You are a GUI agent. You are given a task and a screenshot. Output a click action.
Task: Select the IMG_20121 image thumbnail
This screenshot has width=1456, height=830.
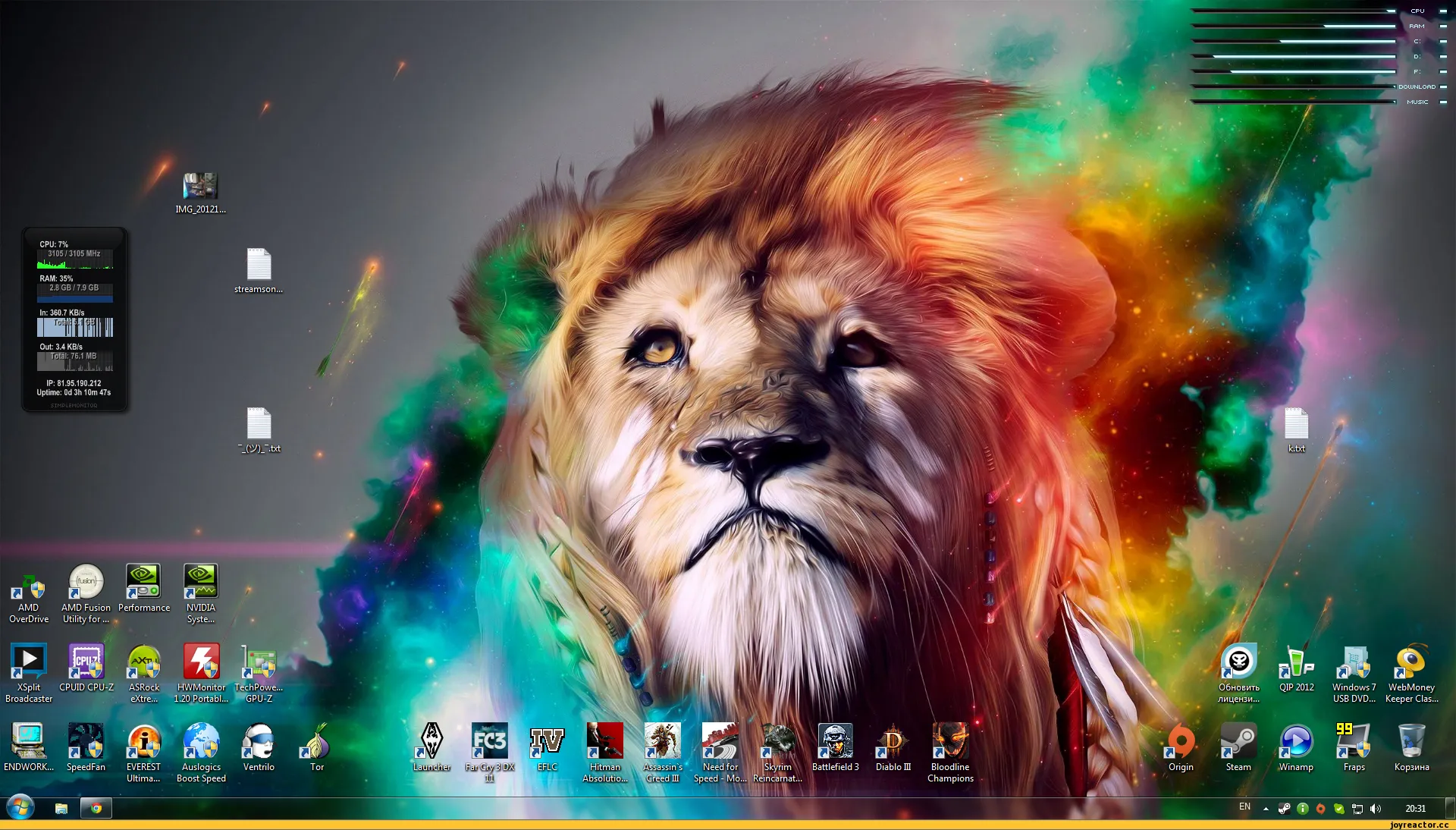pyautogui.click(x=200, y=193)
